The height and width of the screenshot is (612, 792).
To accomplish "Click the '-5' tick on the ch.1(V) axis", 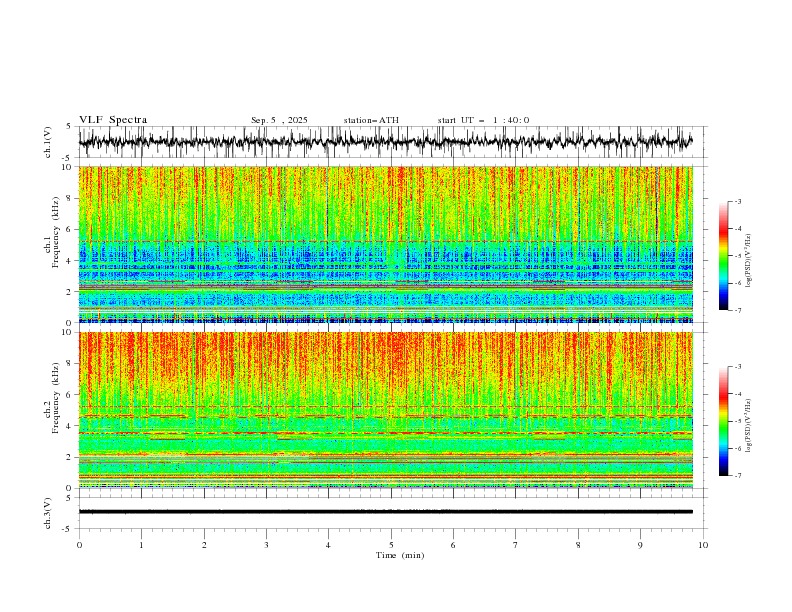I will point(67,158).
